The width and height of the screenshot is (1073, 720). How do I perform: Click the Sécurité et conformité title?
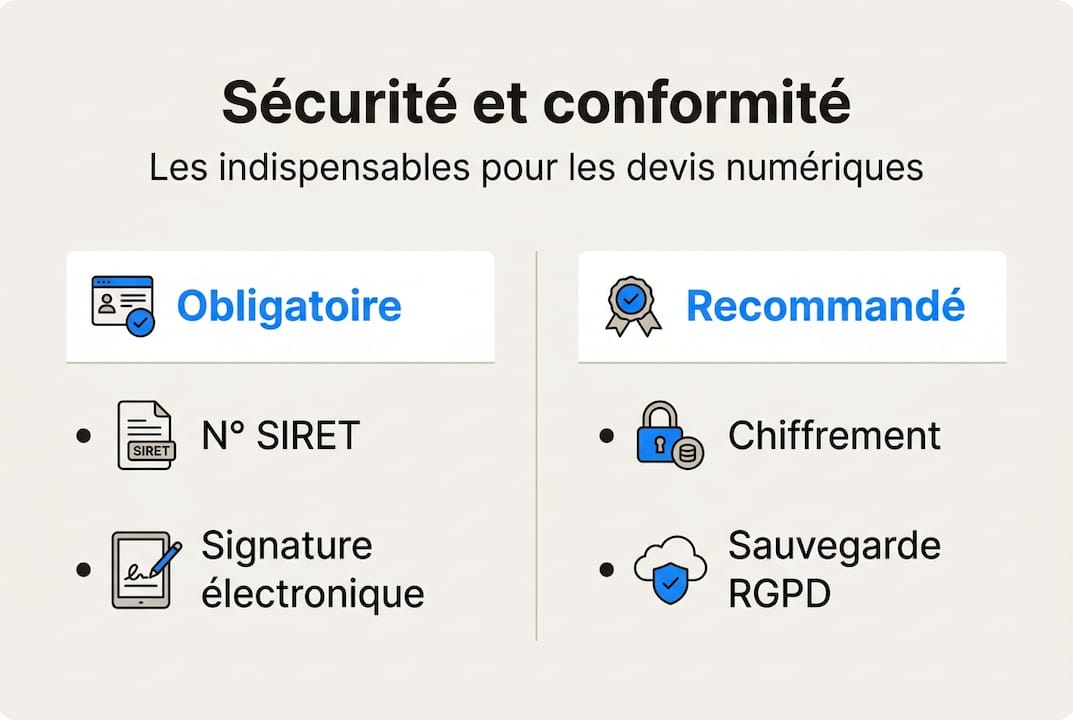point(536,102)
